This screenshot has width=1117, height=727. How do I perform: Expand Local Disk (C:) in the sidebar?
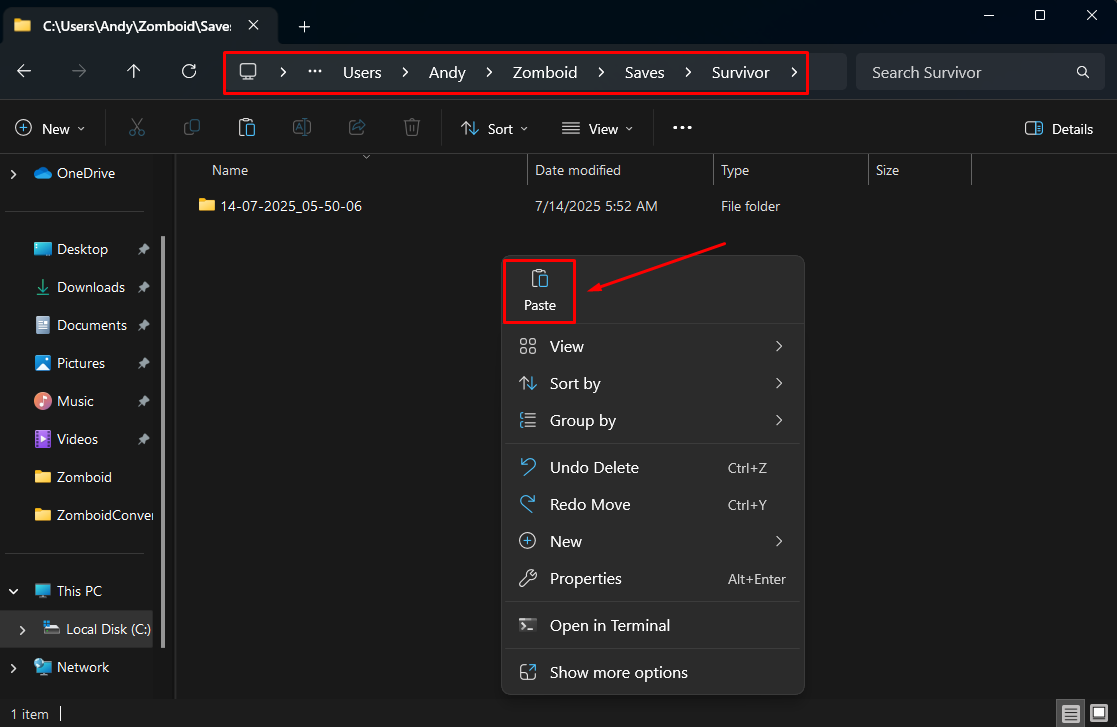[x=20, y=629]
